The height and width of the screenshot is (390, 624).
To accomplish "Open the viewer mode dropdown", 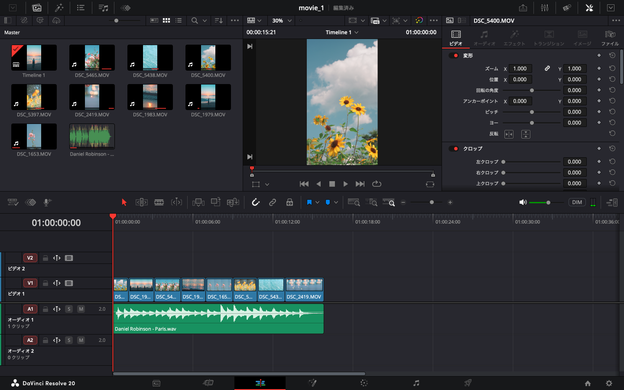I will [x=254, y=21].
